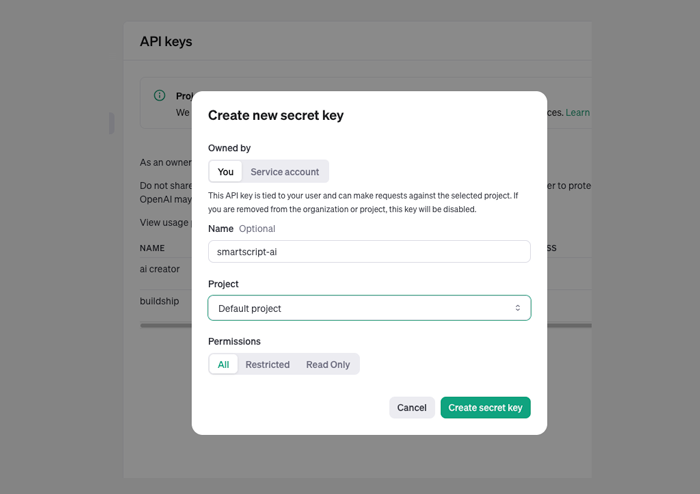
Task: Cancel the new secret key dialog
Action: coord(412,407)
